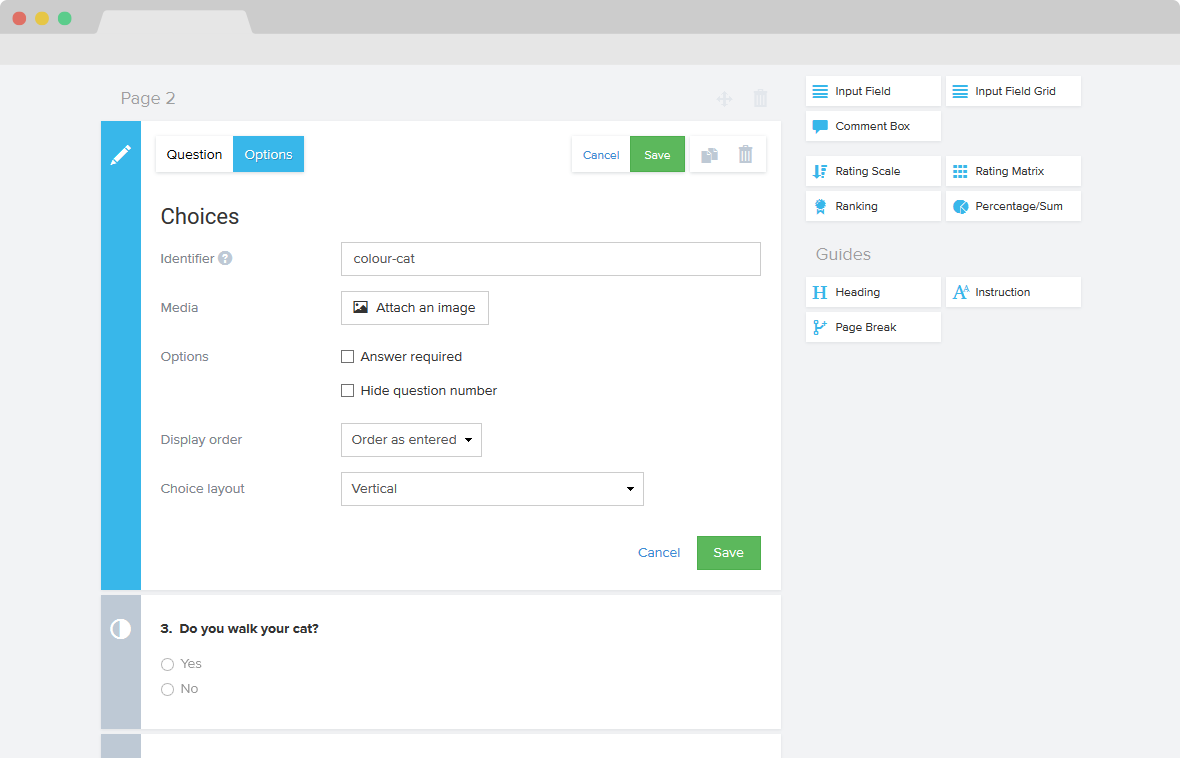Viewport: 1180px width, 758px height.
Task: Click the bottom Cancel link
Action: click(658, 553)
